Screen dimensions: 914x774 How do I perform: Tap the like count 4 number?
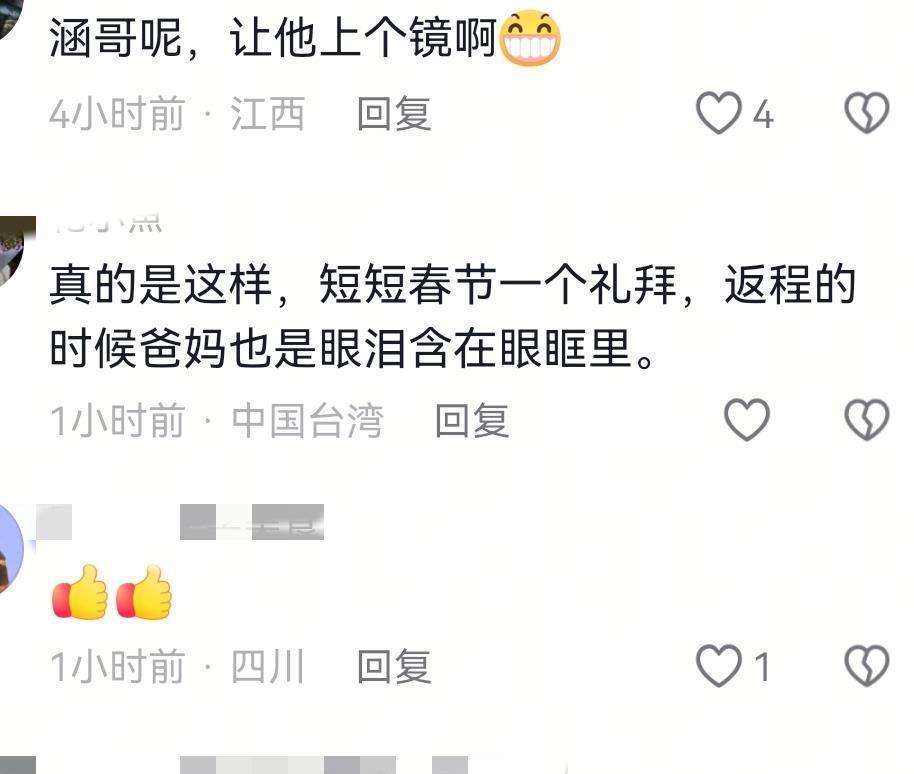pyautogui.click(x=763, y=114)
